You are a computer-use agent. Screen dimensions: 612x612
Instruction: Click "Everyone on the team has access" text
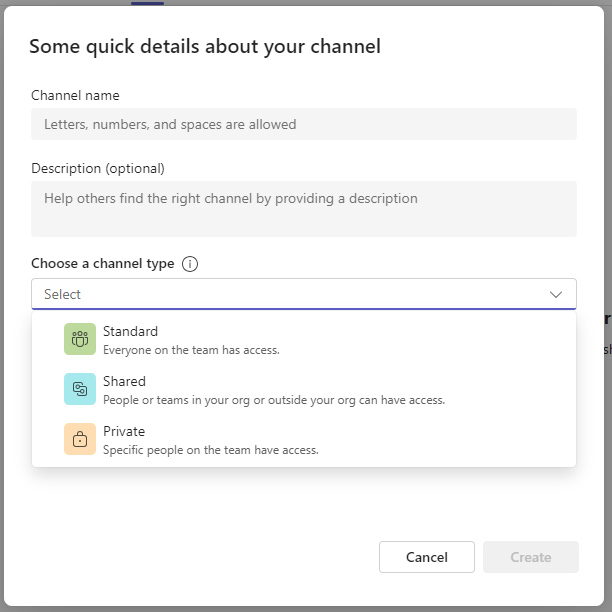coord(191,350)
